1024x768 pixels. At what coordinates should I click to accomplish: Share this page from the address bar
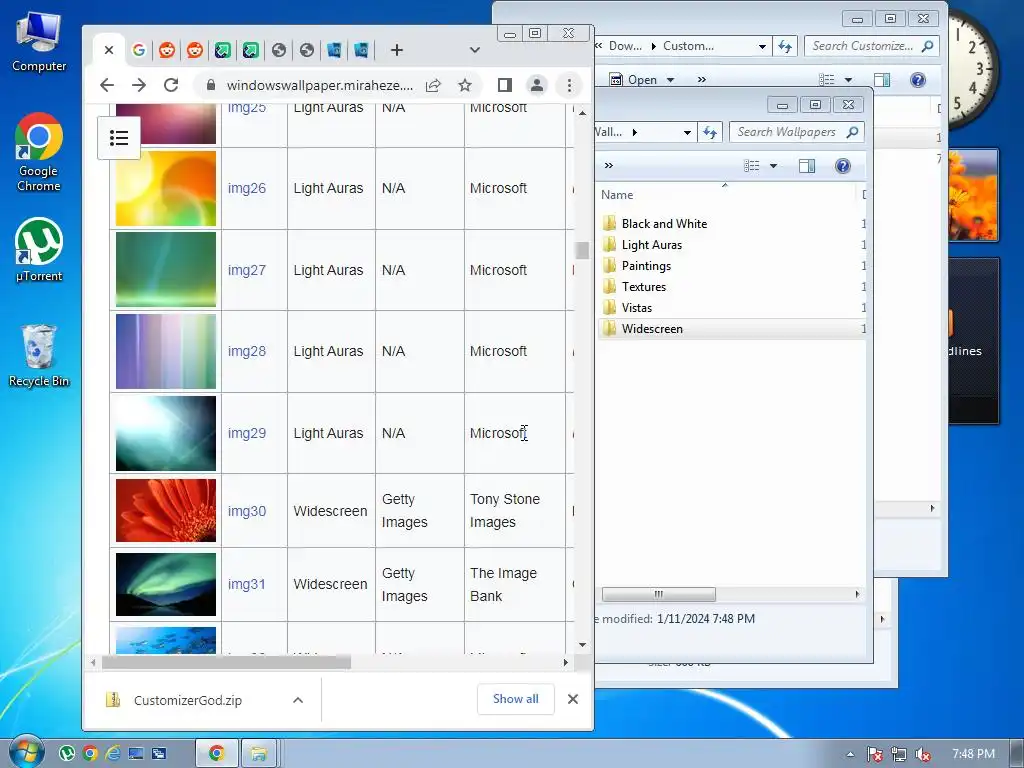[x=433, y=85]
